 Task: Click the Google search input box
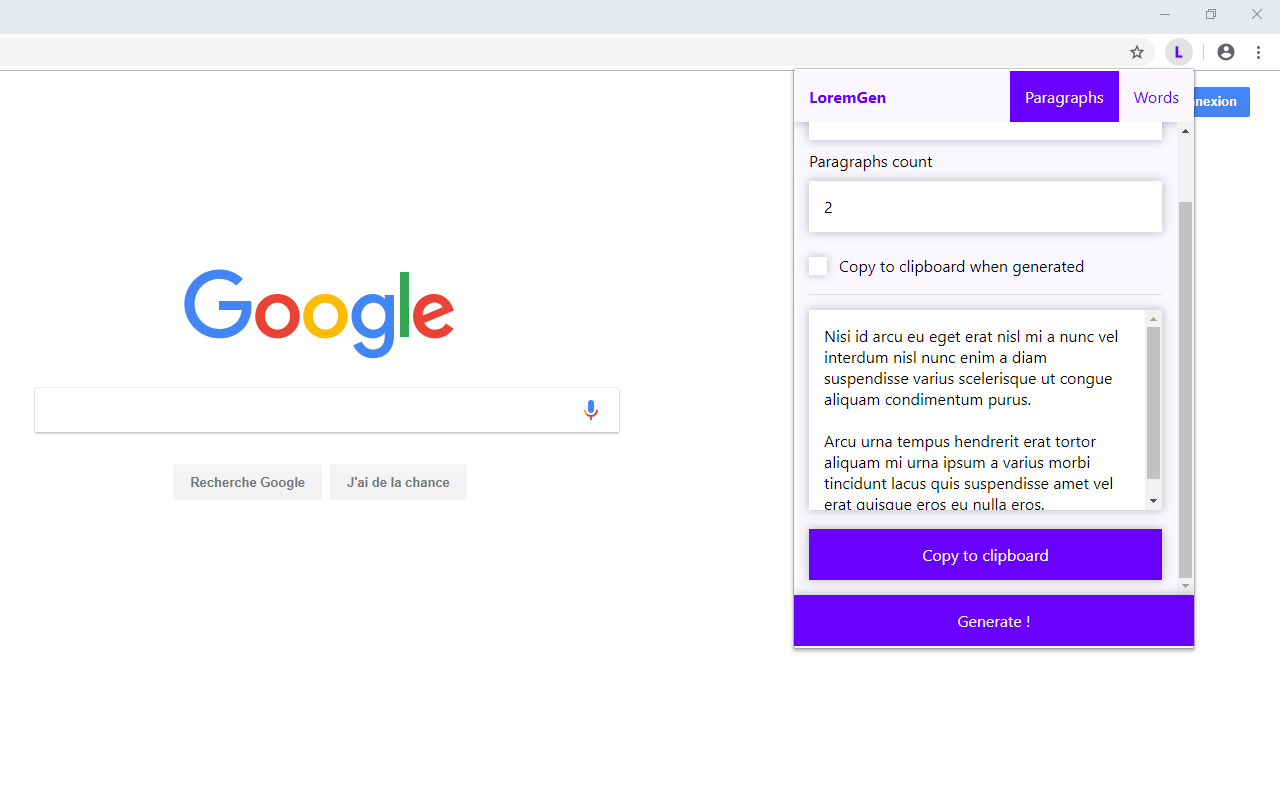(327, 410)
